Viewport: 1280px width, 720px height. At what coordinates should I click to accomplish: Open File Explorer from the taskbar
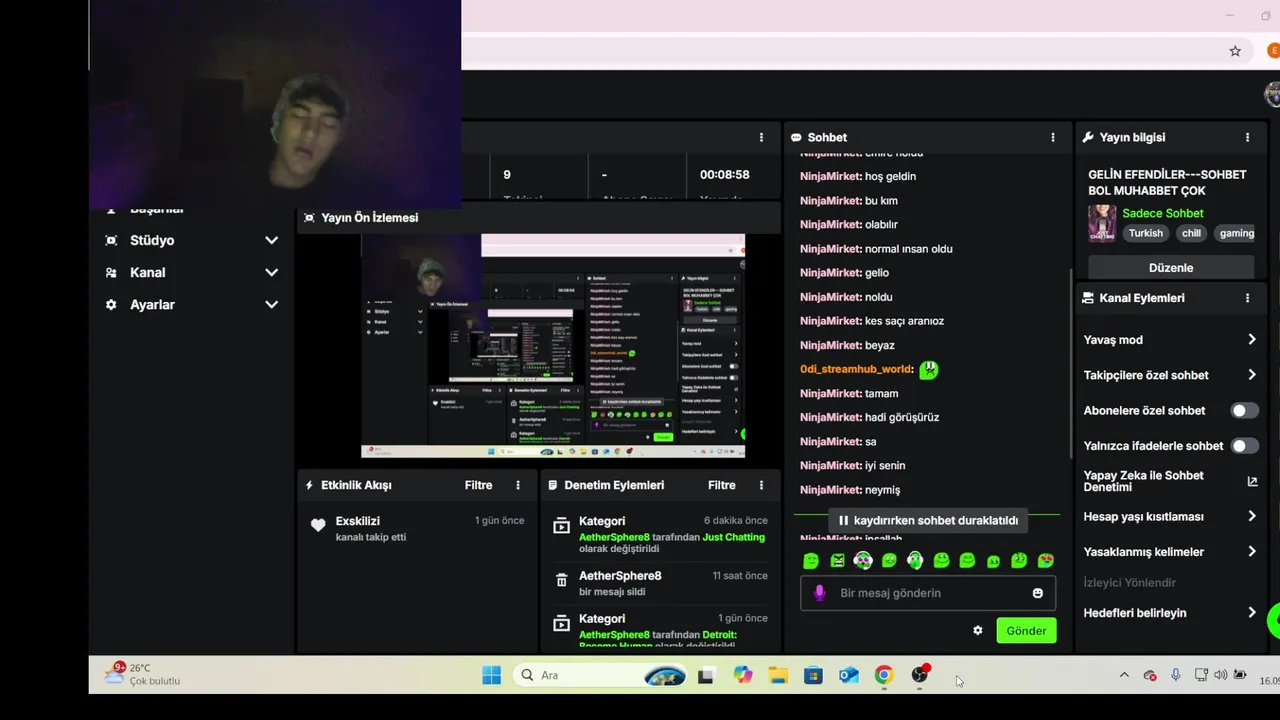click(x=777, y=675)
